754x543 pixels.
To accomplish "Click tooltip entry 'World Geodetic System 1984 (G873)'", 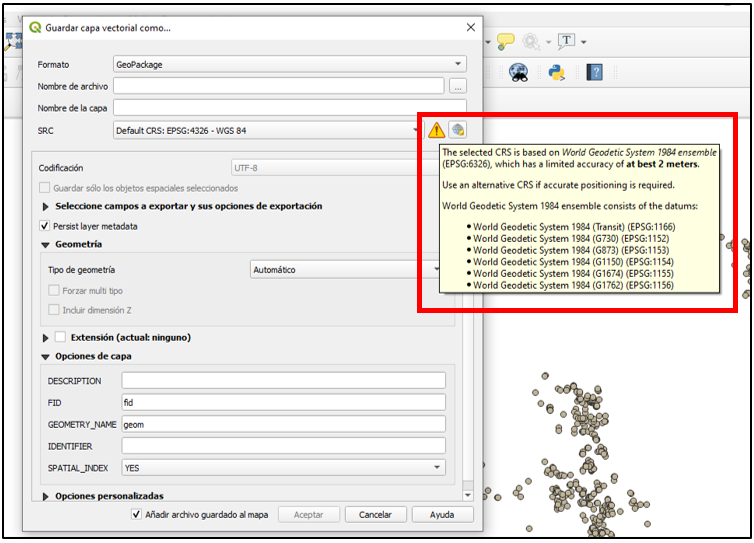I will click(x=546, y=250).
